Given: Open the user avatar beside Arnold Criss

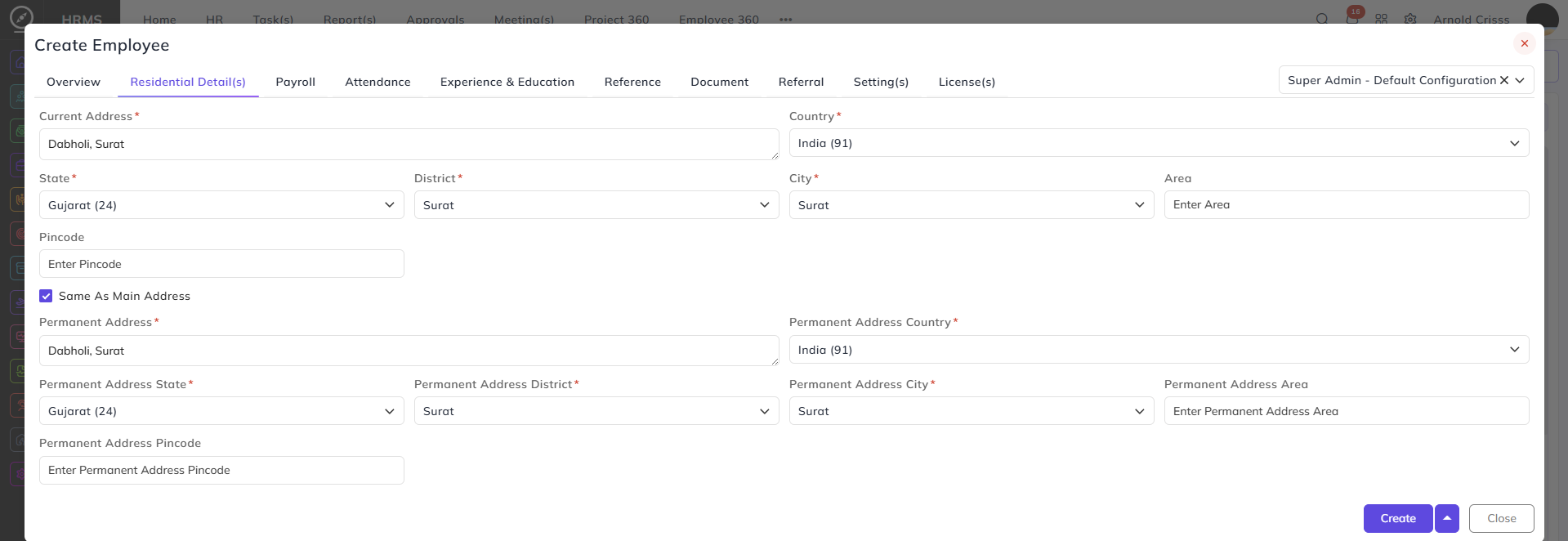Looking at the screenshot, I should (1543, 18).
